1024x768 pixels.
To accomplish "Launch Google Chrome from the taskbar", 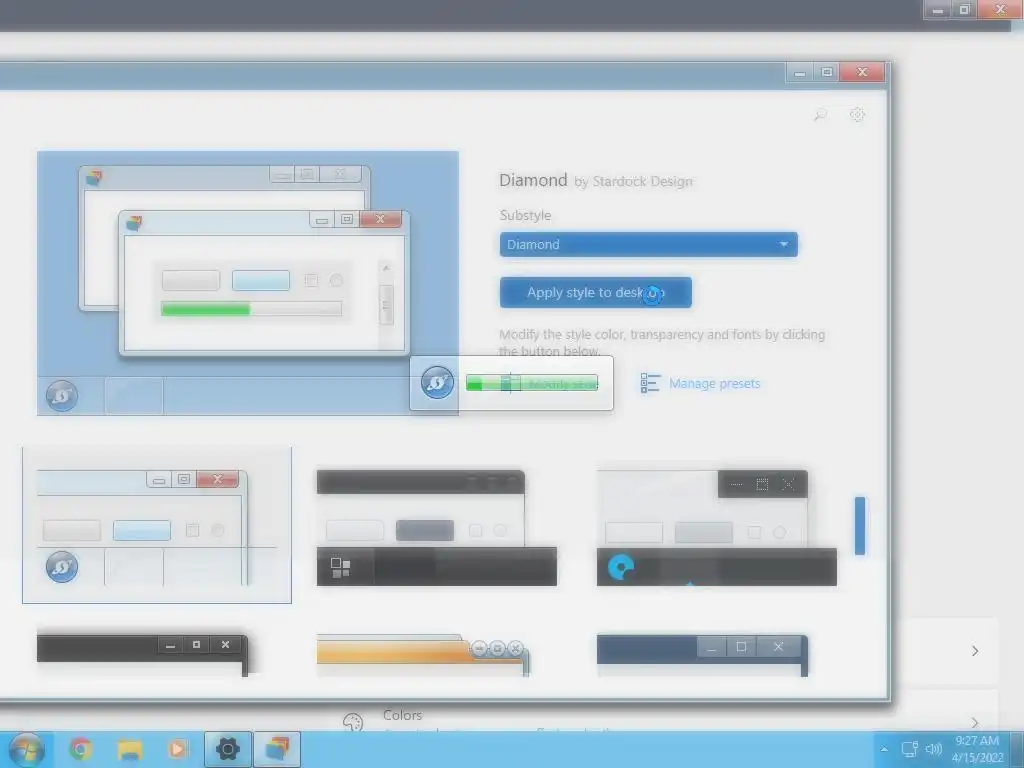I will (81, 749).
